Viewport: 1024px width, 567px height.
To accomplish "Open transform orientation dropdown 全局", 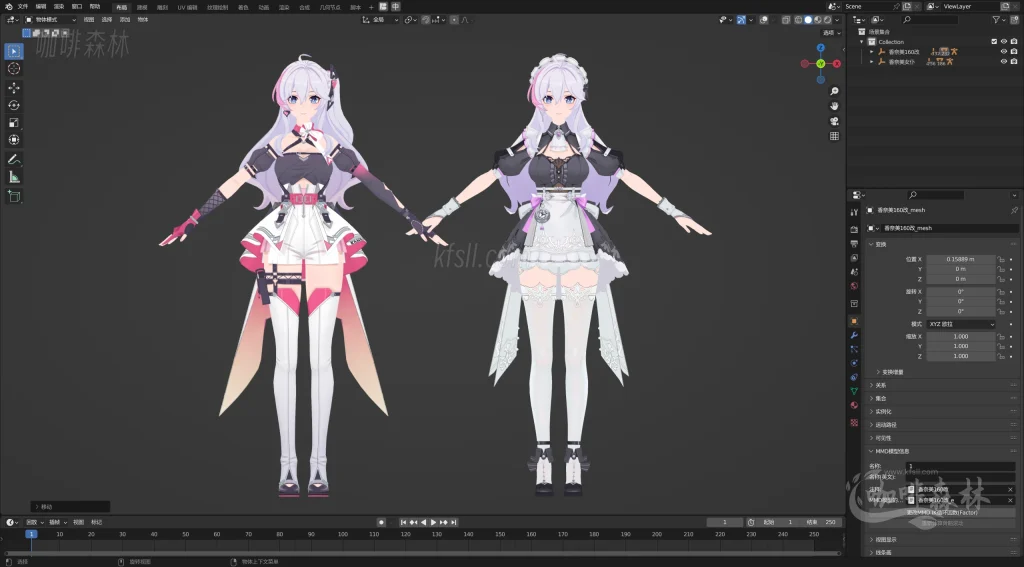I will pos(381,20).
